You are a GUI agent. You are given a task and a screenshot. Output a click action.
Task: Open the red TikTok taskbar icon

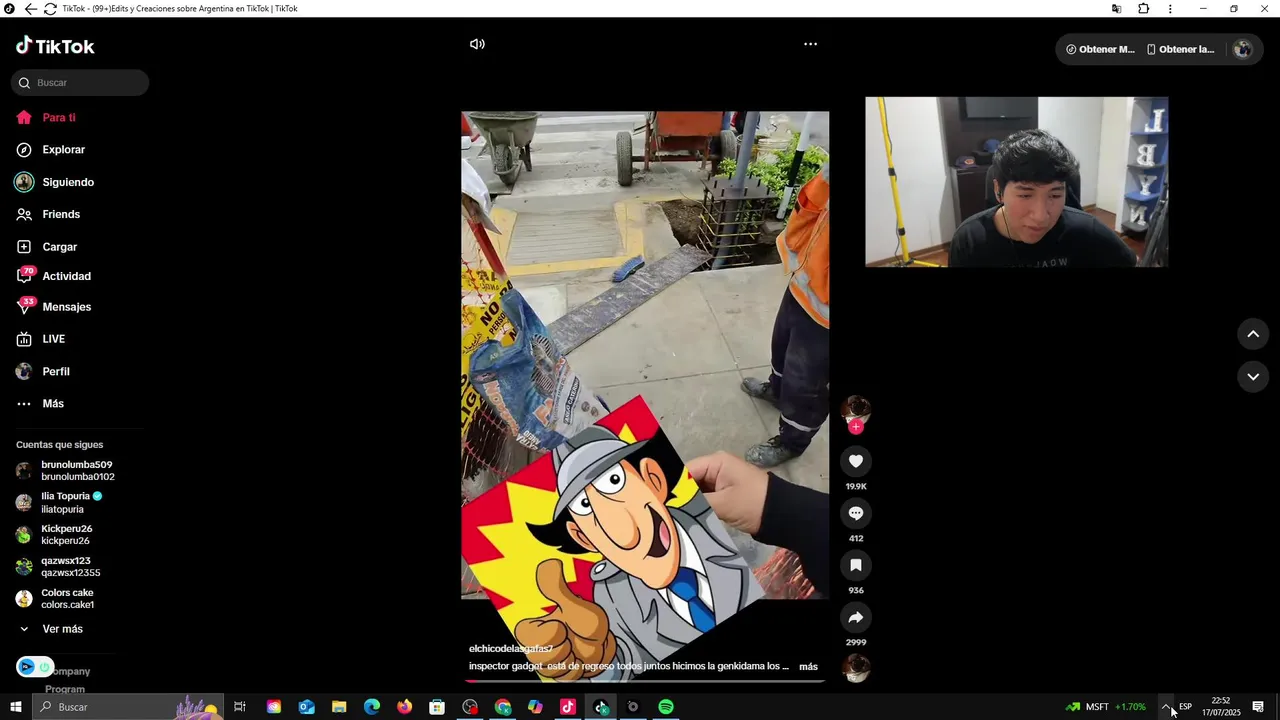568,707
